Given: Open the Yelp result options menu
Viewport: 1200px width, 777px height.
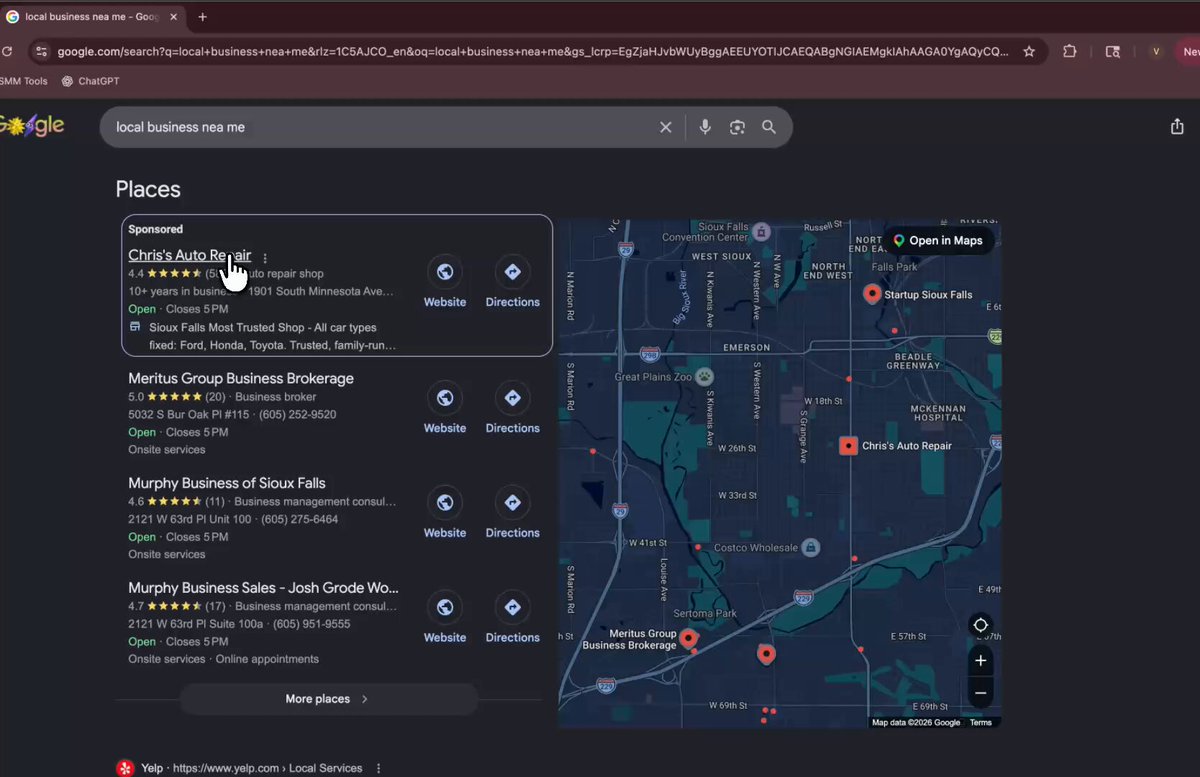Looking at the screenshot, I should (378, 768).
